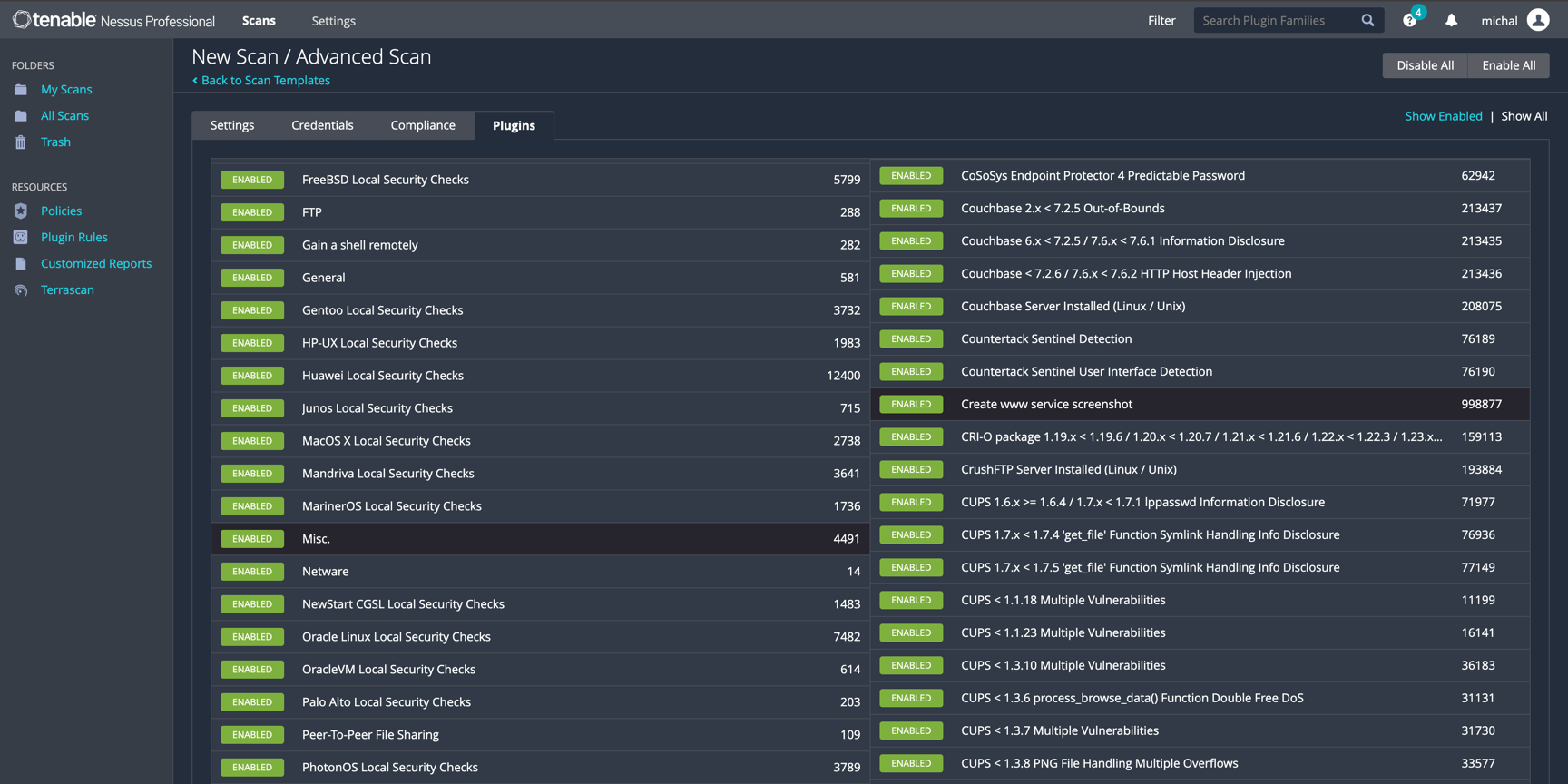Select Oracle Linux Local Security Checks family
The width and height of the screenshot is (1568, 784).
coord(540,637)
